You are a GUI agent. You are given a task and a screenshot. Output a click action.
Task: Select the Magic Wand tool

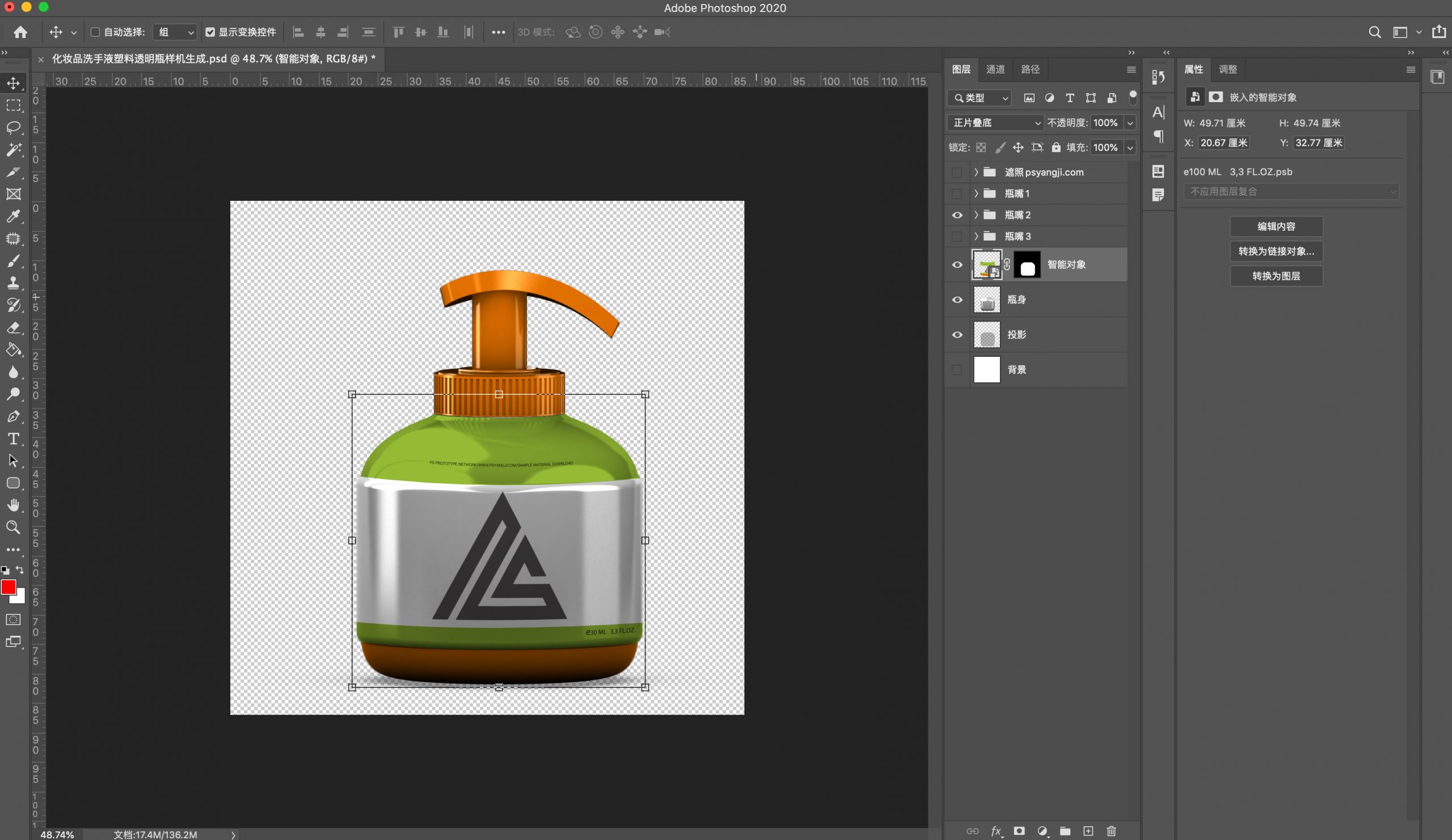coord(13,150)
